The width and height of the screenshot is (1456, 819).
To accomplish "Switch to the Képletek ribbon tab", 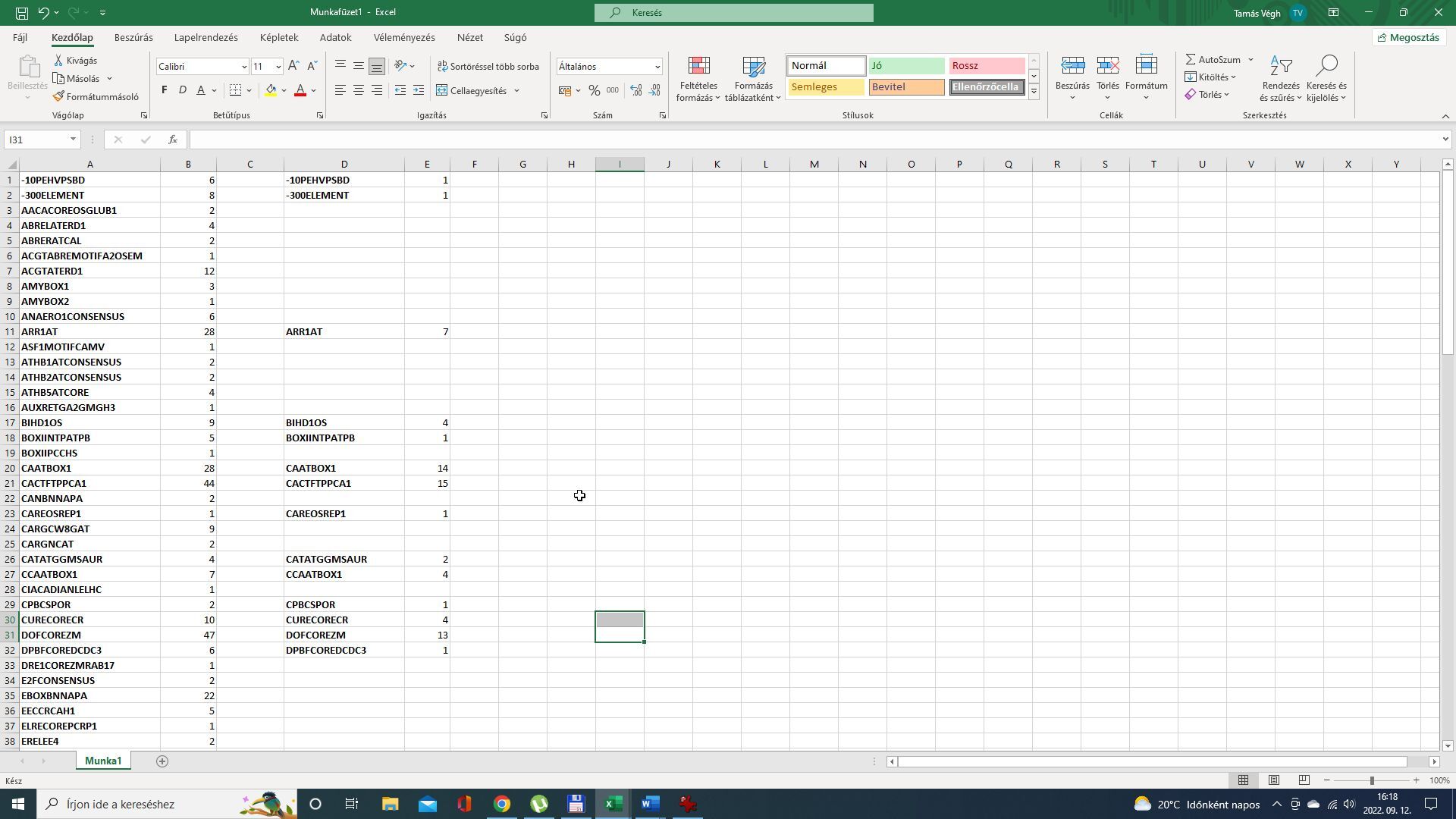I will tap(279, 37).
